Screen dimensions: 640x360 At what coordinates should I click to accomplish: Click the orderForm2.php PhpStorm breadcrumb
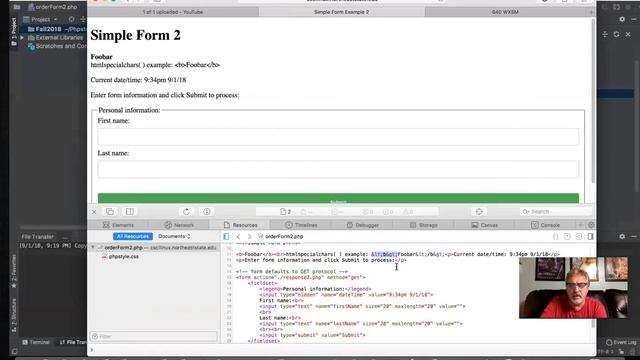tap(53, 7)
